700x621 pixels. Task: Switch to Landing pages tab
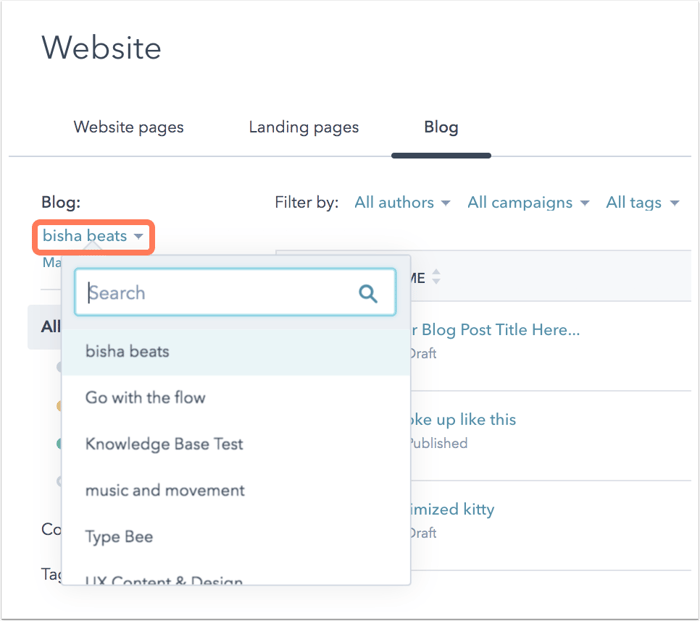point(304,127)
